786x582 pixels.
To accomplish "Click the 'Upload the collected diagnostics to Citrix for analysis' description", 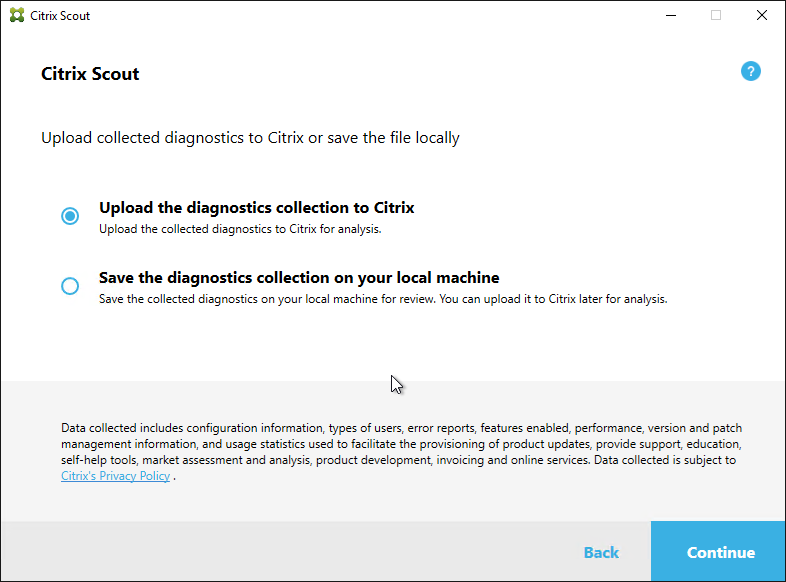I will (240, 229).
